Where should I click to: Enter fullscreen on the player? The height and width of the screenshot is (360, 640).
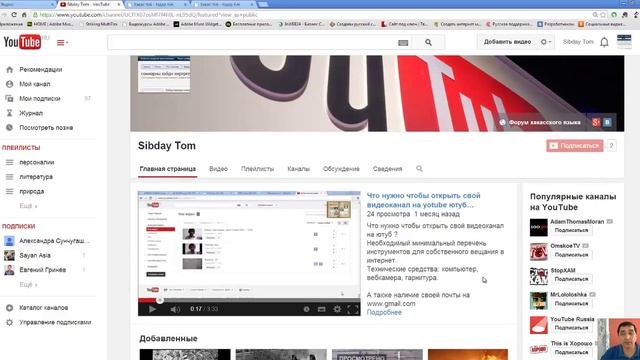click(x=353, y=309)
